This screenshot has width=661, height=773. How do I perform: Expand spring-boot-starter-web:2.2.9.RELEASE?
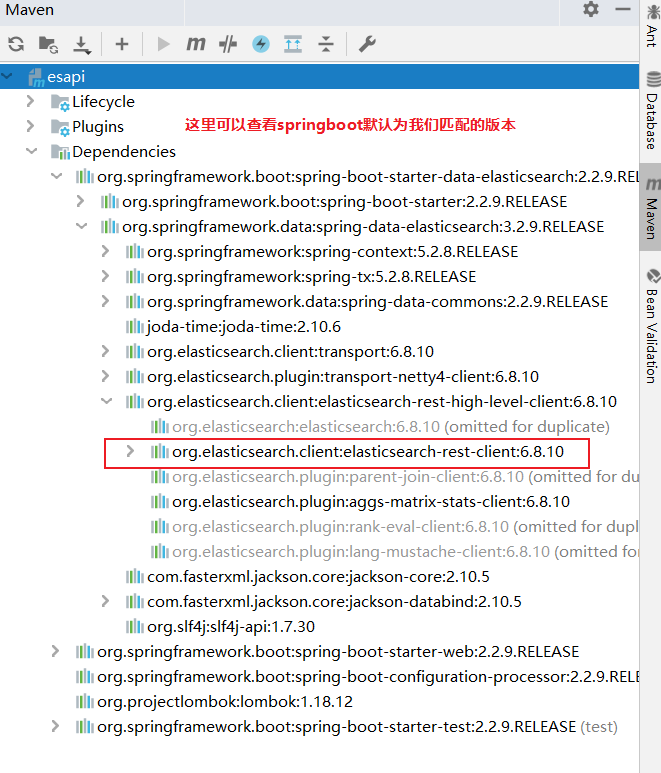55,651
